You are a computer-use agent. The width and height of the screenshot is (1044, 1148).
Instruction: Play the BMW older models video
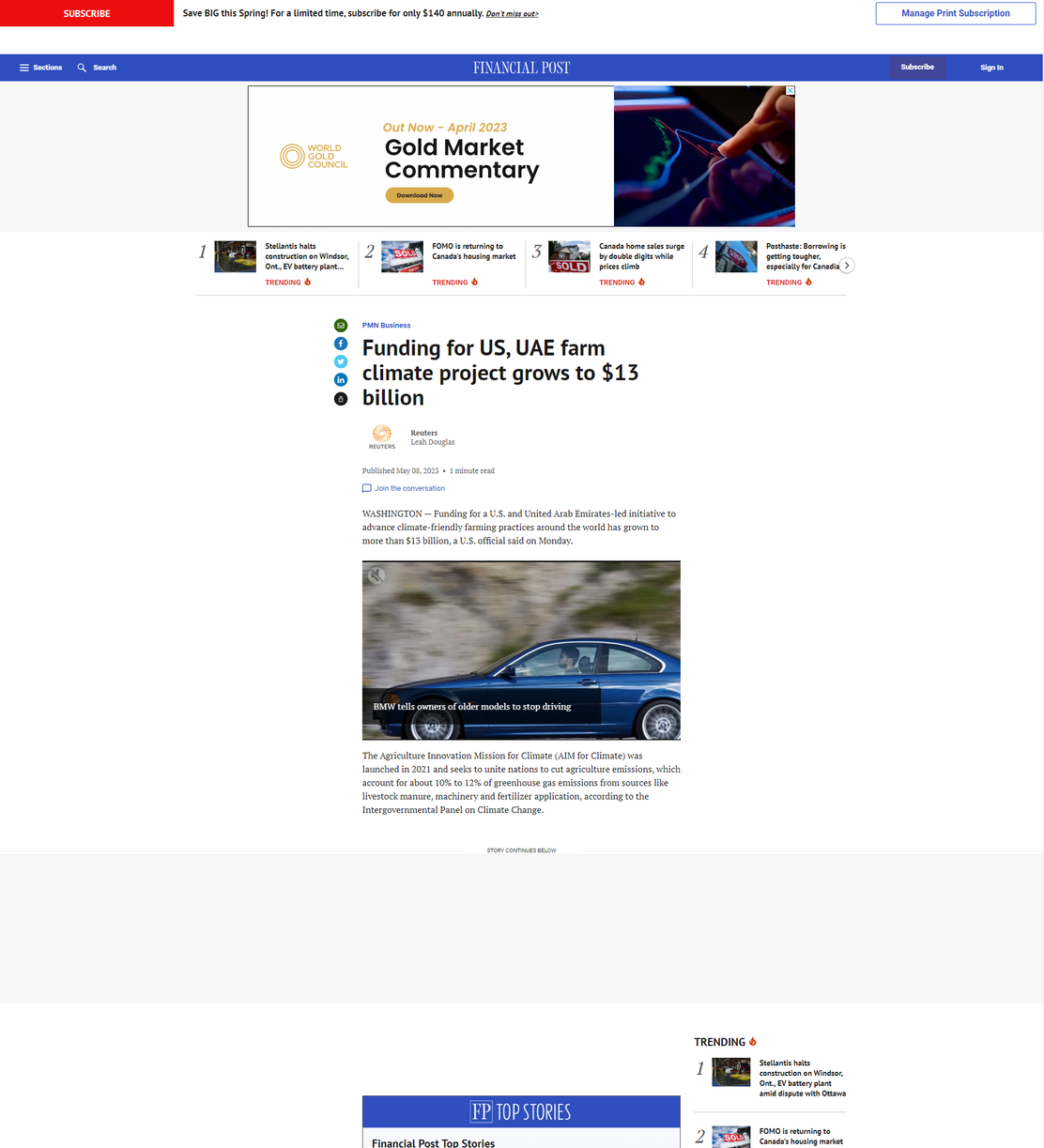pos(521,651)
